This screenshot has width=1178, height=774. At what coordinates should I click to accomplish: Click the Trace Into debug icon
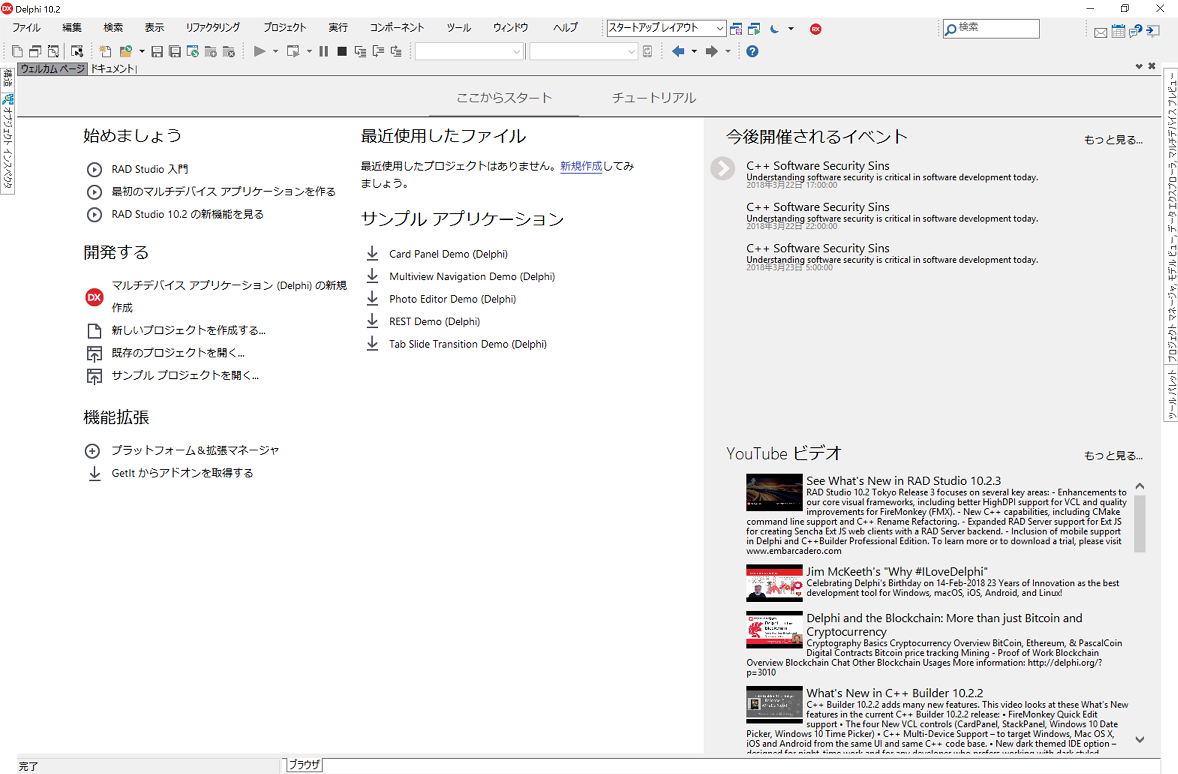tap(360, 51)
